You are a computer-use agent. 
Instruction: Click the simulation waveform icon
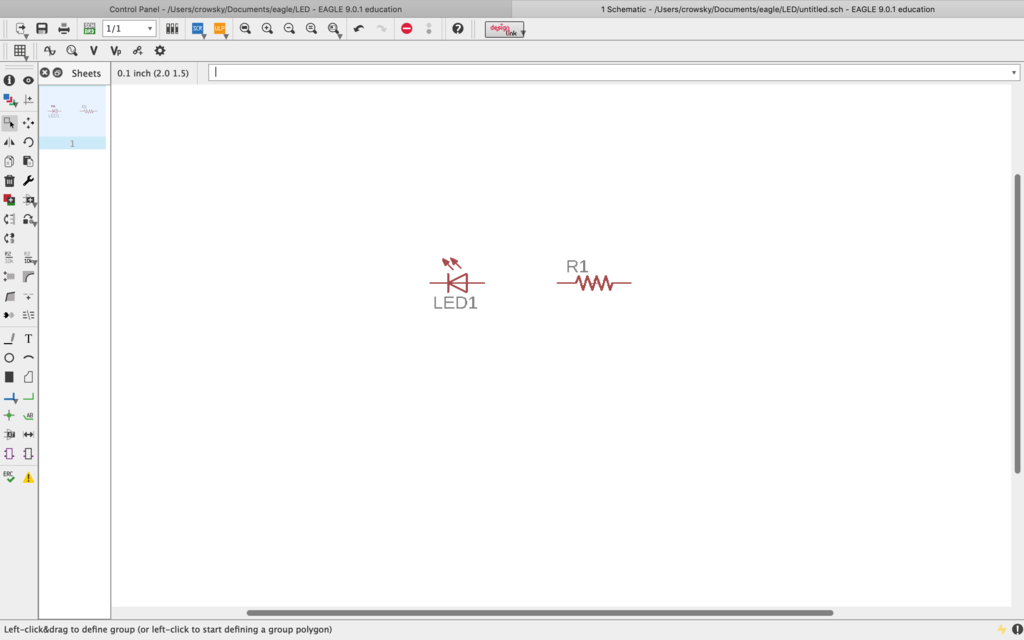point(50,50)
